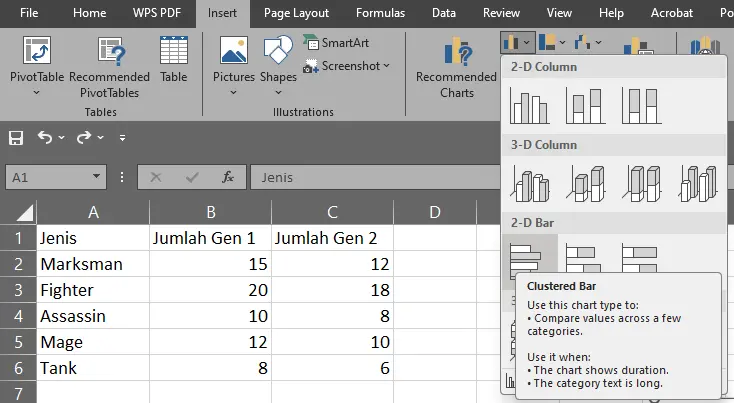
Task: Click the Insert Hierarchy Chart icon
Action: 547,43
